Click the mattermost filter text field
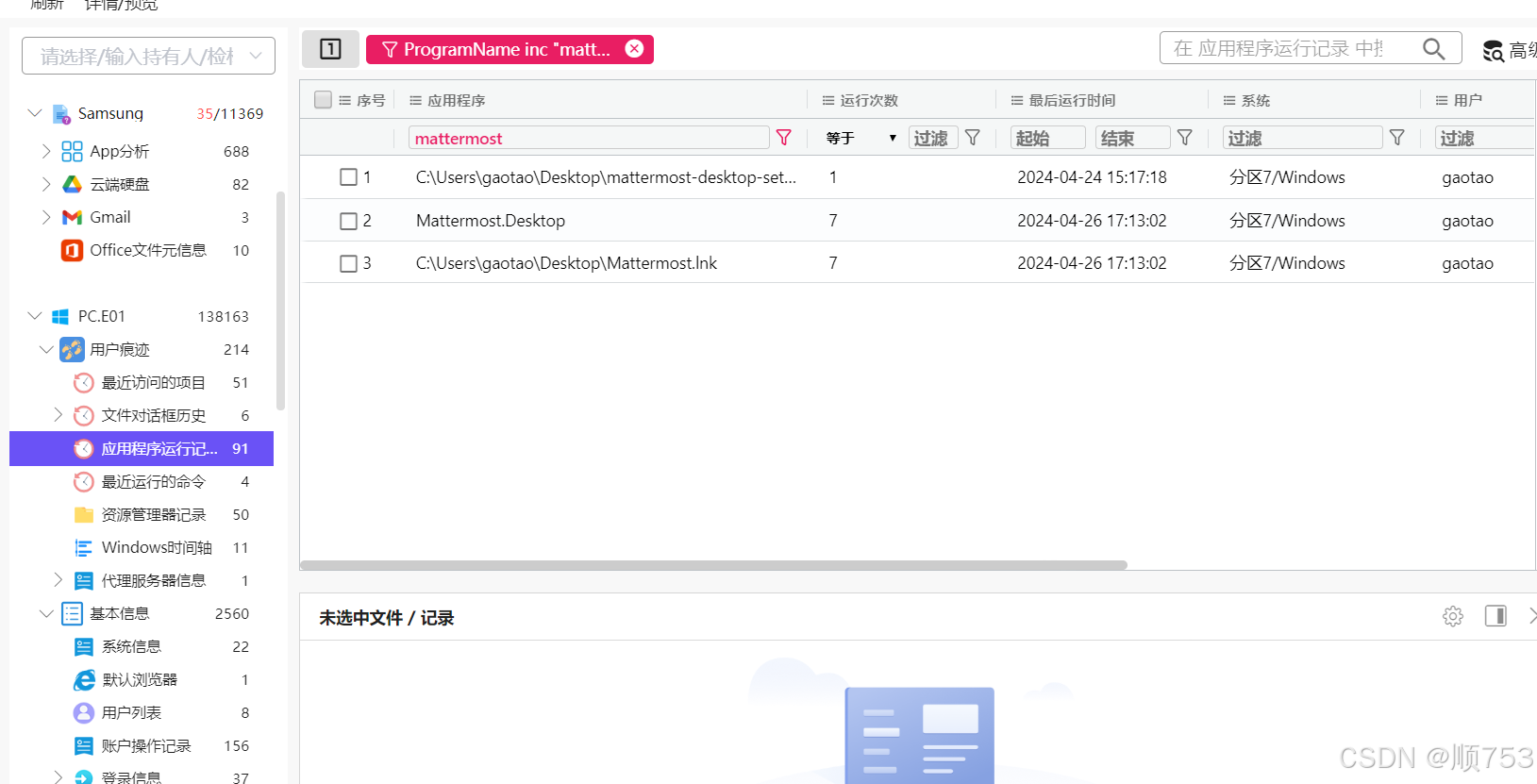The height and width of the screenshot is (784, 1537). pos(589,138)
